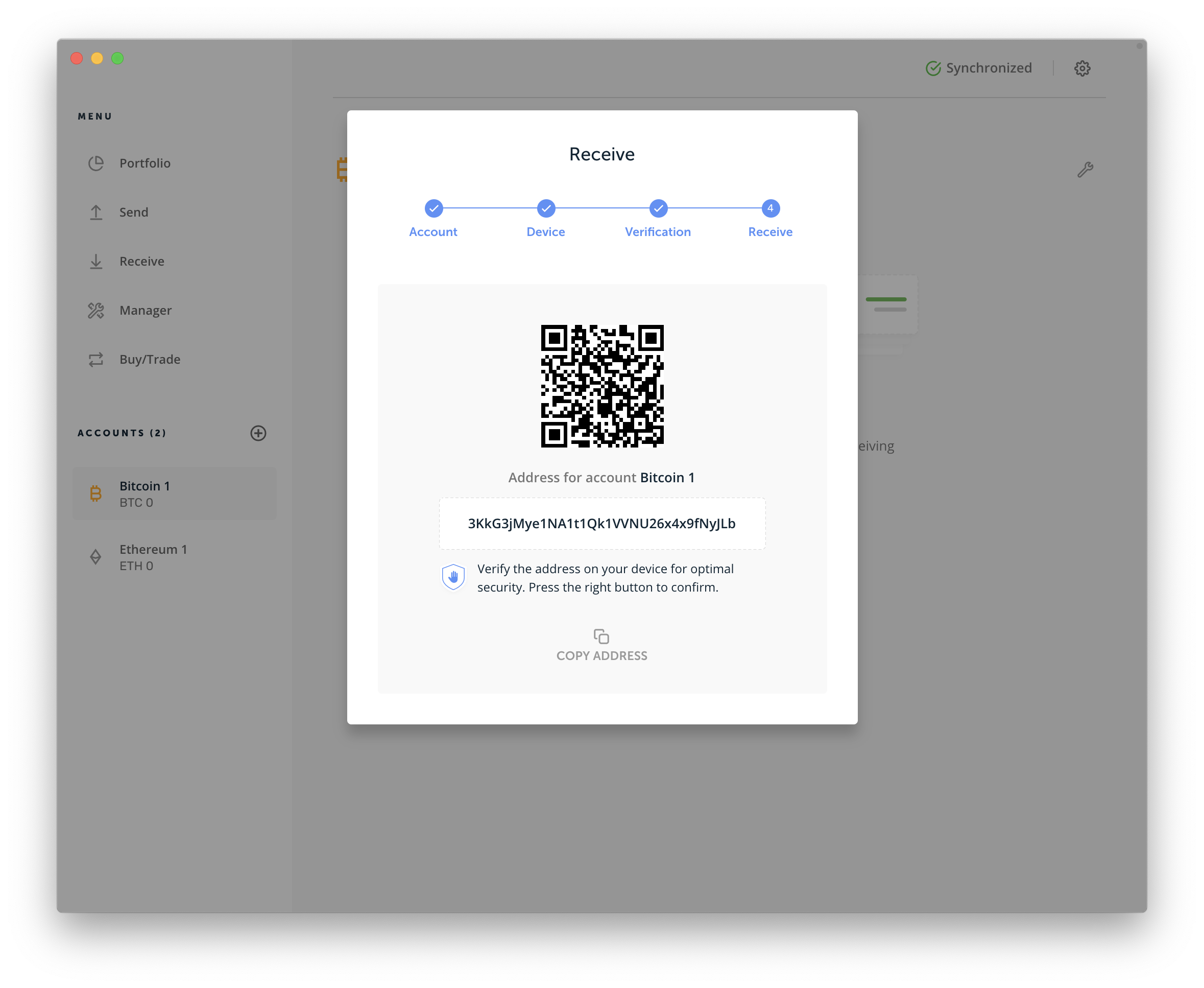Image resolution: width=1204 pixels, height=988 pixels.
Task: Open settings via the gear icon
Action: (1082, 68)
